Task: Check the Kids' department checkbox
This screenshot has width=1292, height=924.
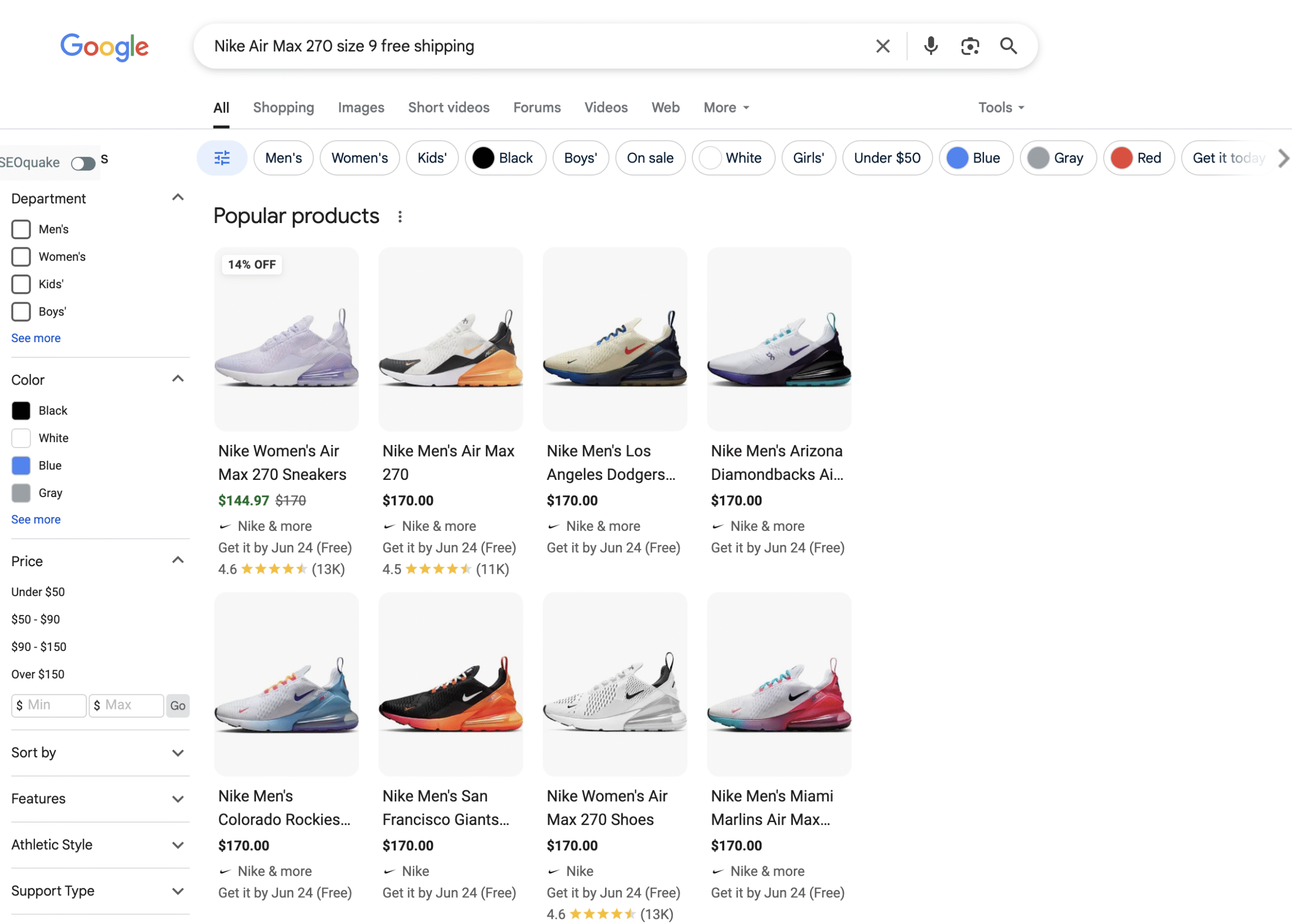Action: point(21,284)
